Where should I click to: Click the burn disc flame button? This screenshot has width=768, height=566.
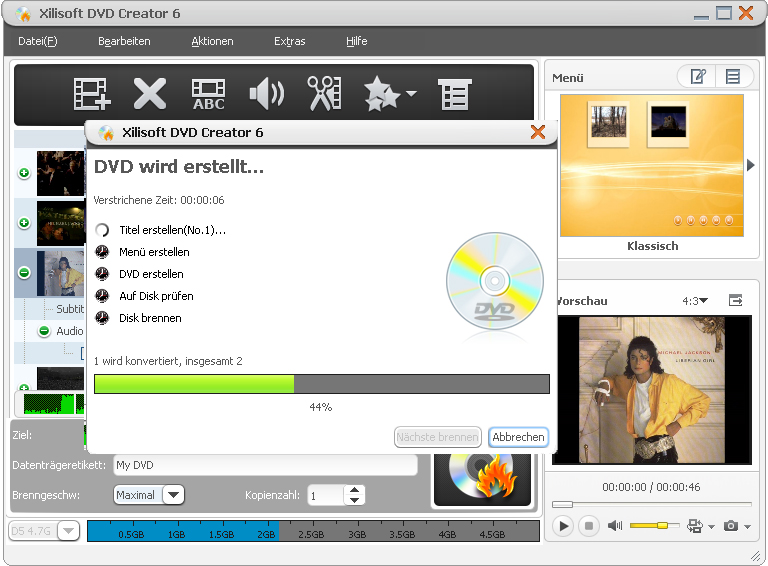point(482,480)
